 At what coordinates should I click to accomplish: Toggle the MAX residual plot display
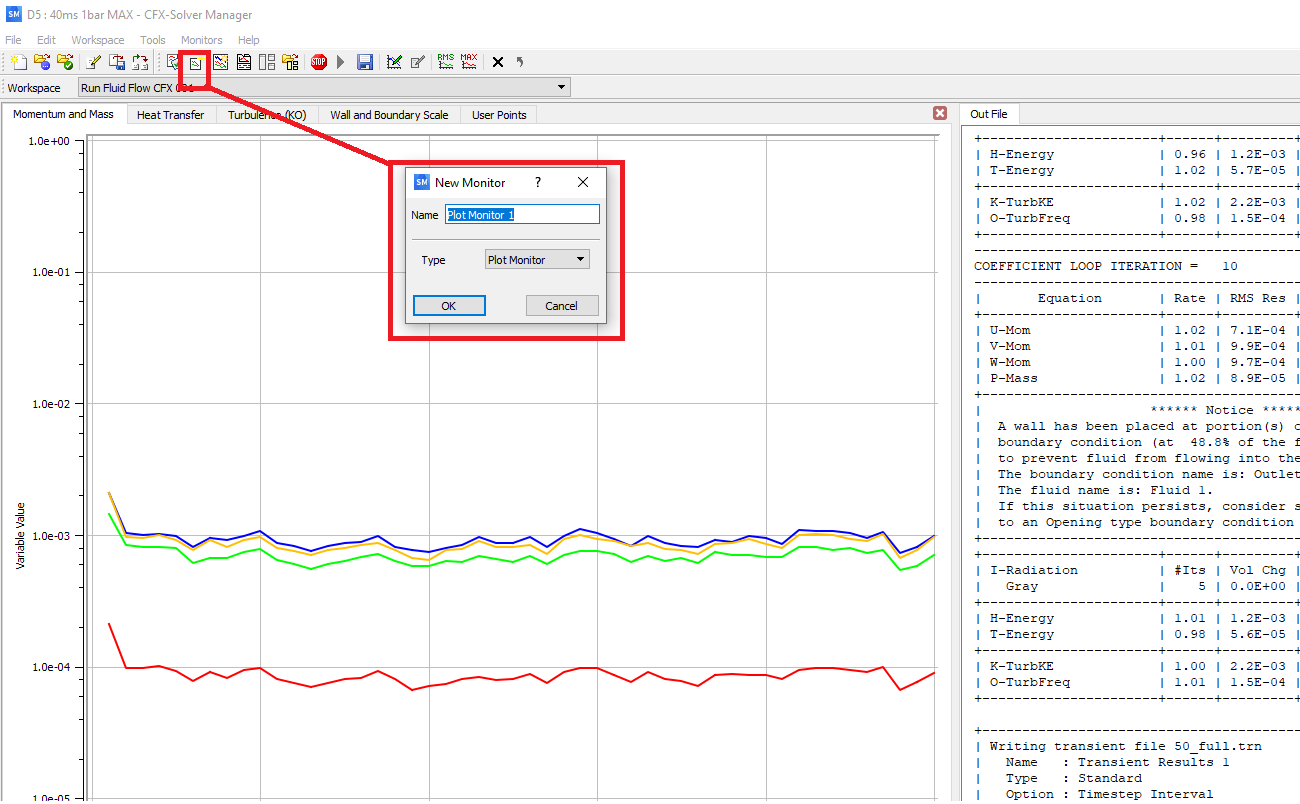[469, 62]
